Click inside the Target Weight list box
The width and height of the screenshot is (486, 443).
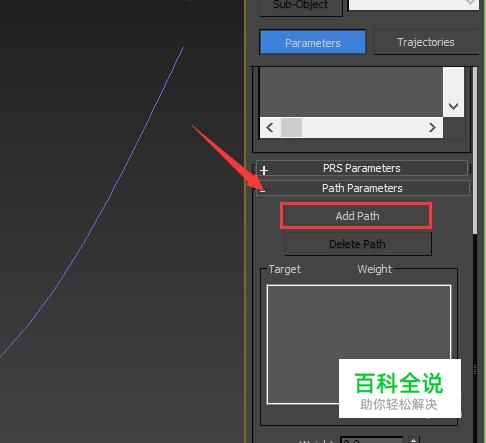click(359, 344)
